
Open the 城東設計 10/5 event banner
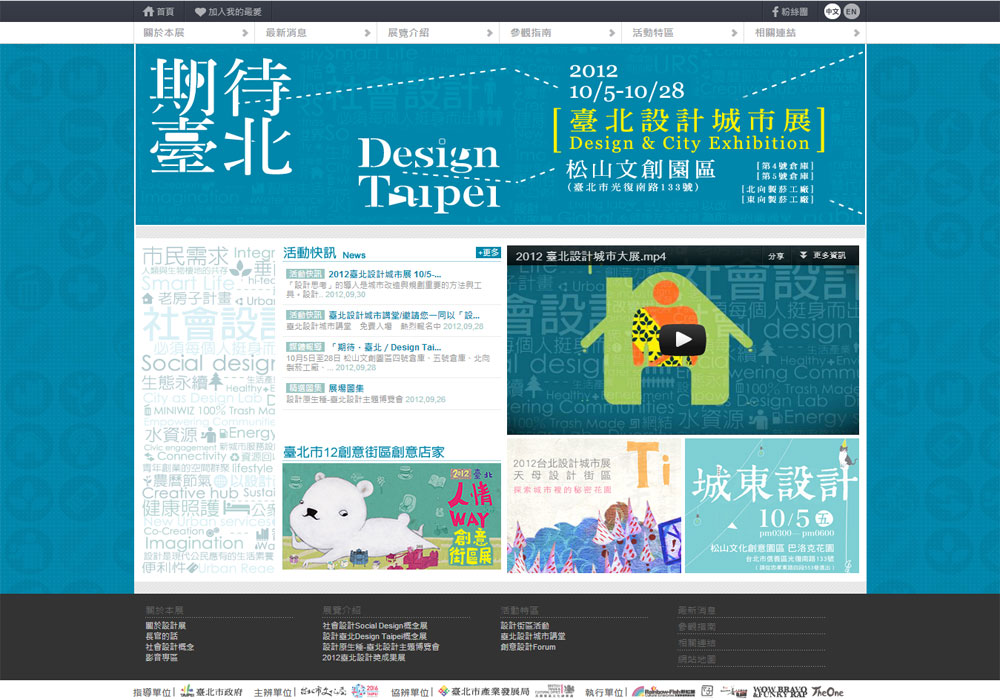coord(772,506)
